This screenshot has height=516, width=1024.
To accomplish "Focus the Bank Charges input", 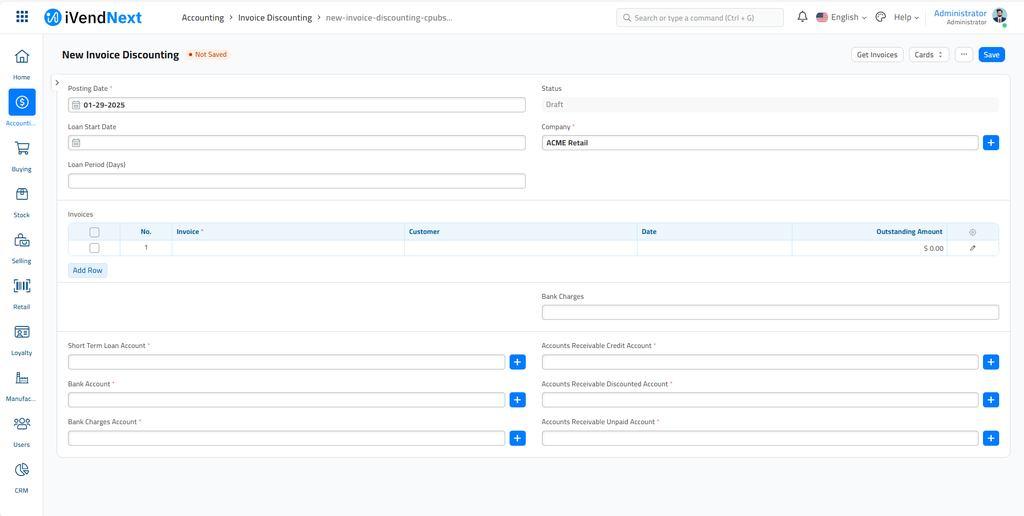I will pyautogui.click(x=770, y=312).
